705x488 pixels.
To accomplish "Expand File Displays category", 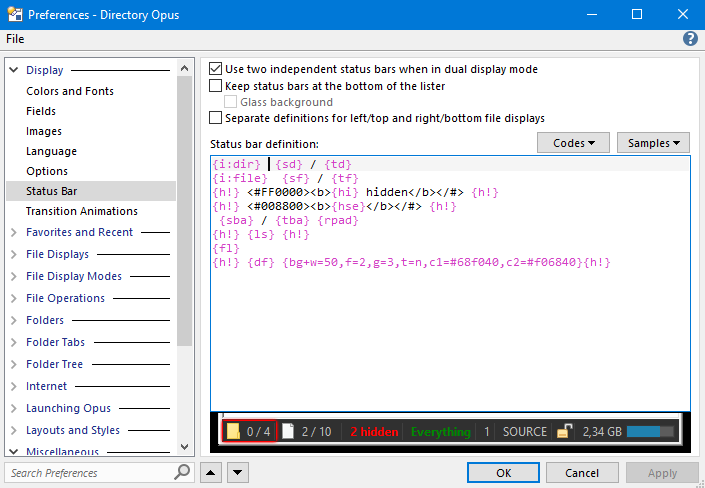I will click(x=14, y=254).
